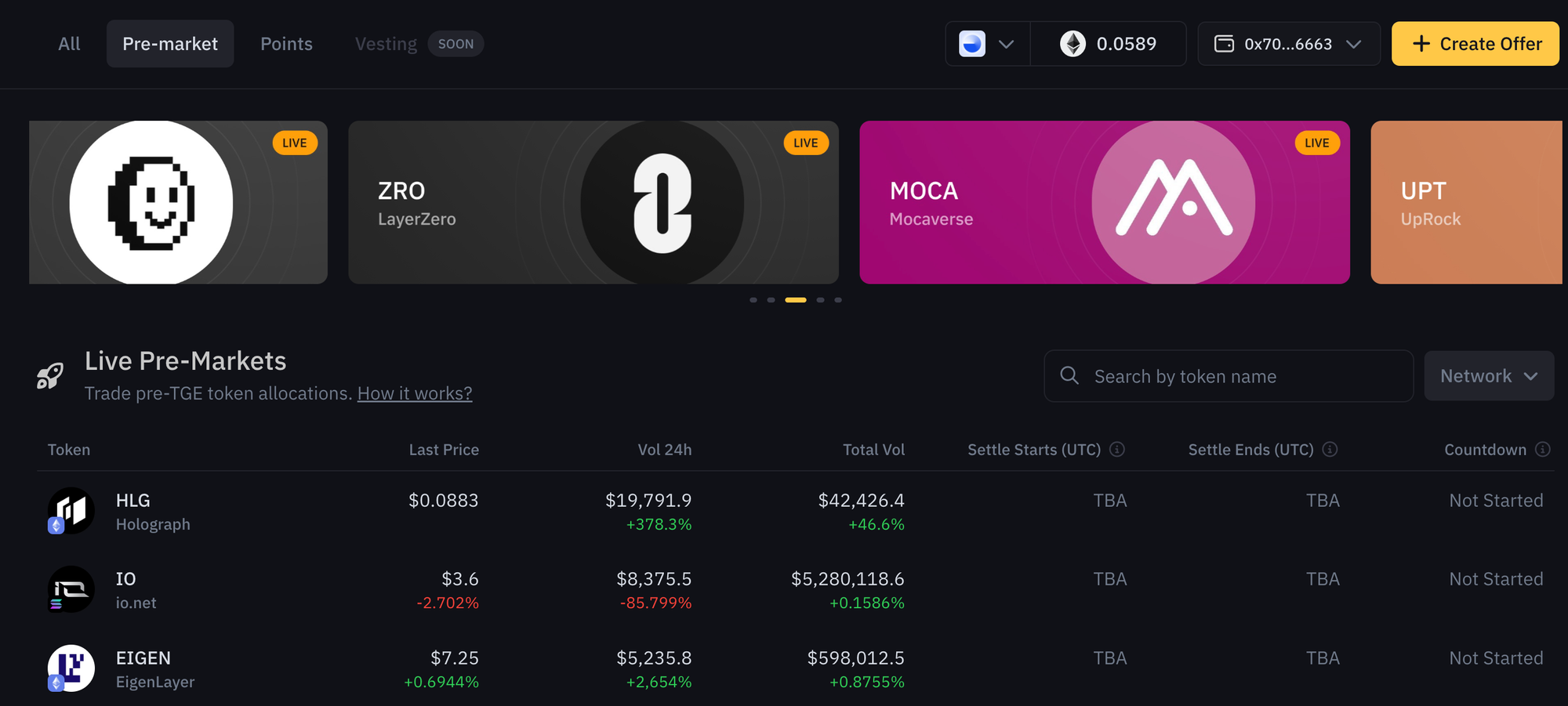Click HLG 24h volume $19,791.9
Screen dimensions: 1568x706
(x=648, y=501)
